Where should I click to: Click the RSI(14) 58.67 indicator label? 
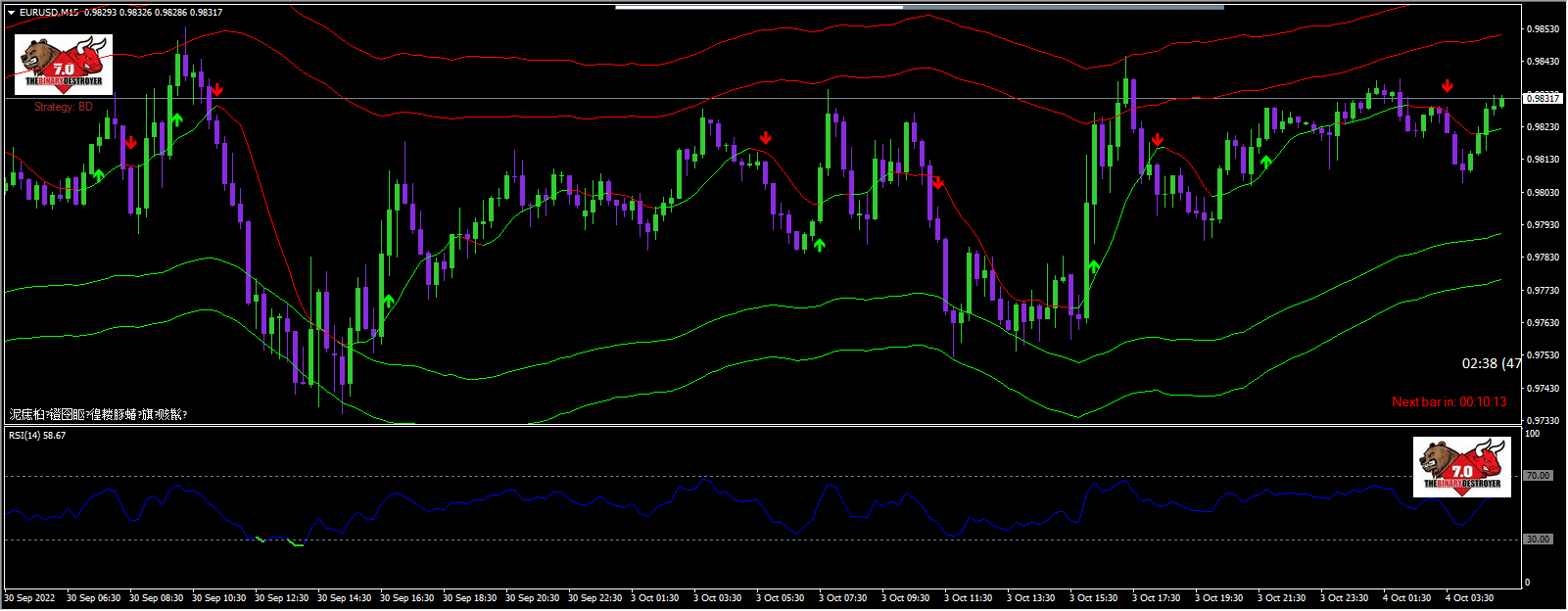click(x=37, y=436)
